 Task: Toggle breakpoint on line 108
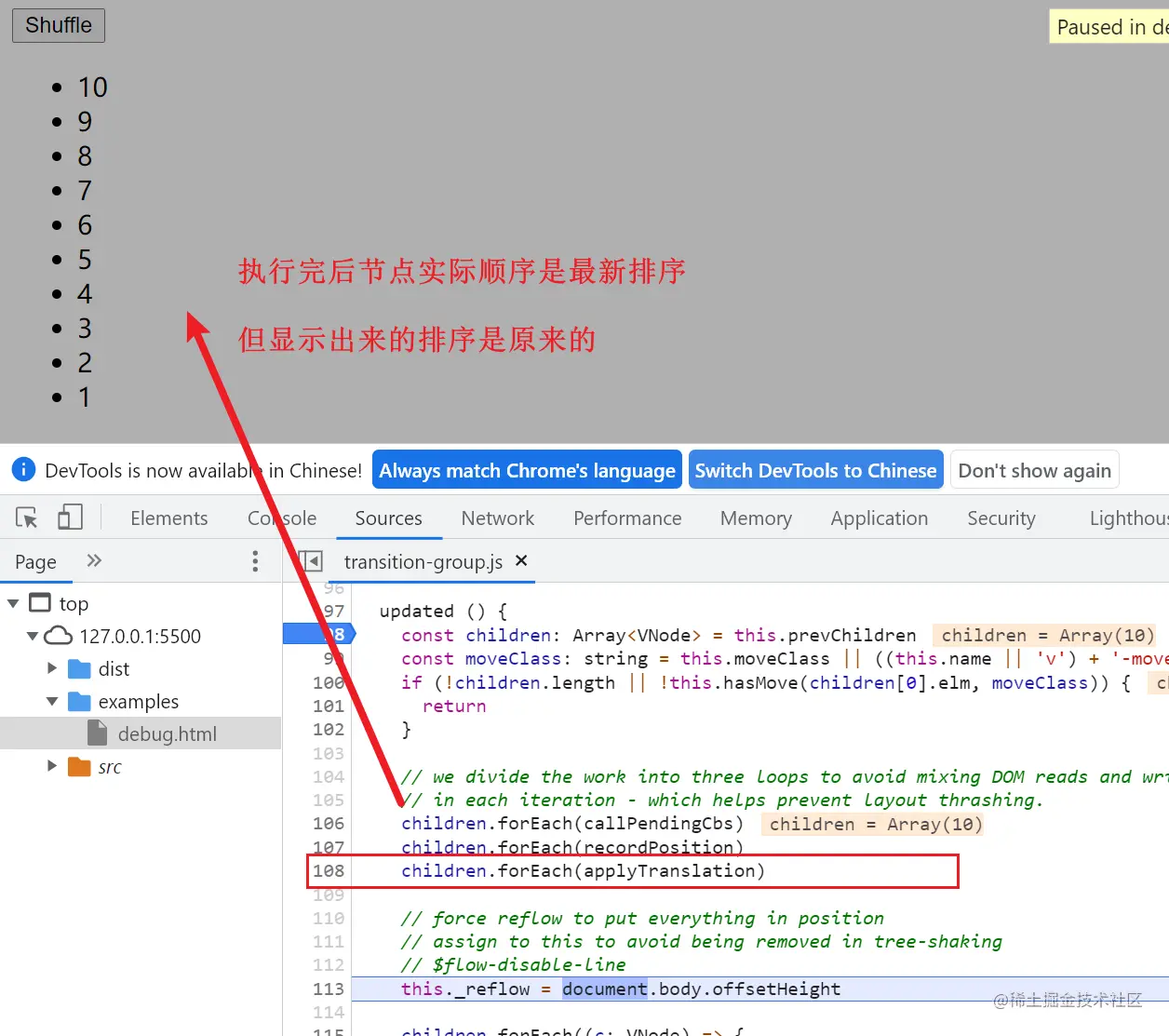(x=328, y=871)
